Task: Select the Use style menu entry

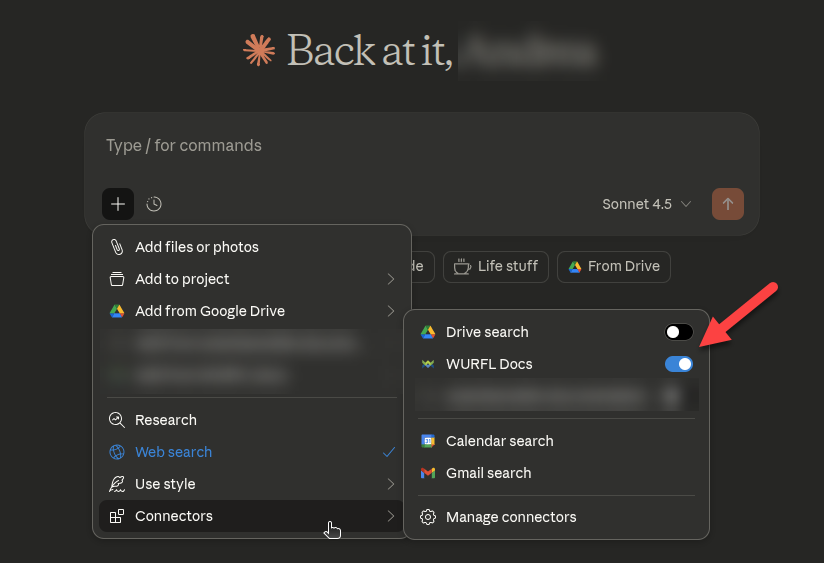Action: coord(251,484)
